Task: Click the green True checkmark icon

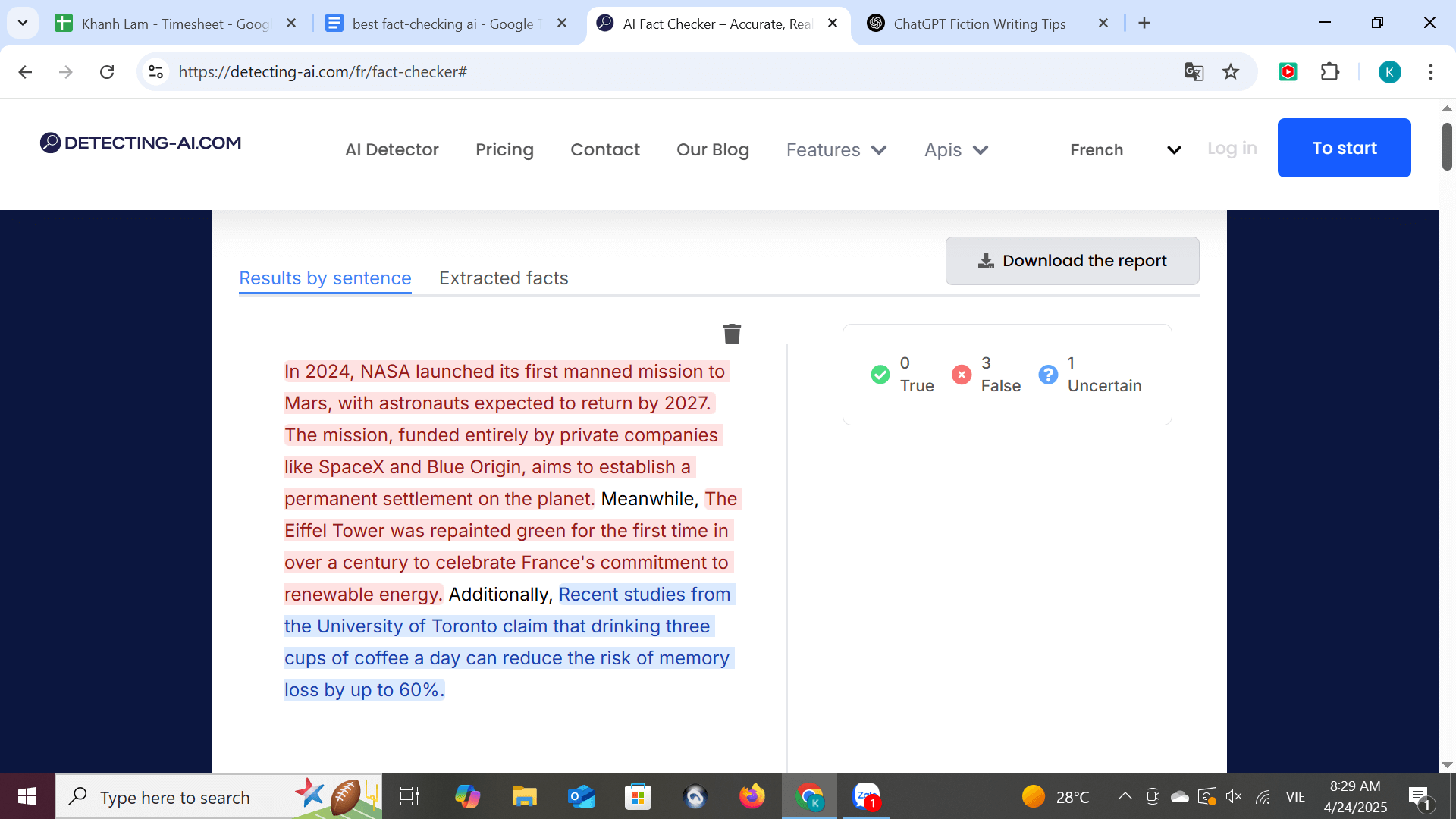Action: (x=880, y=375)
